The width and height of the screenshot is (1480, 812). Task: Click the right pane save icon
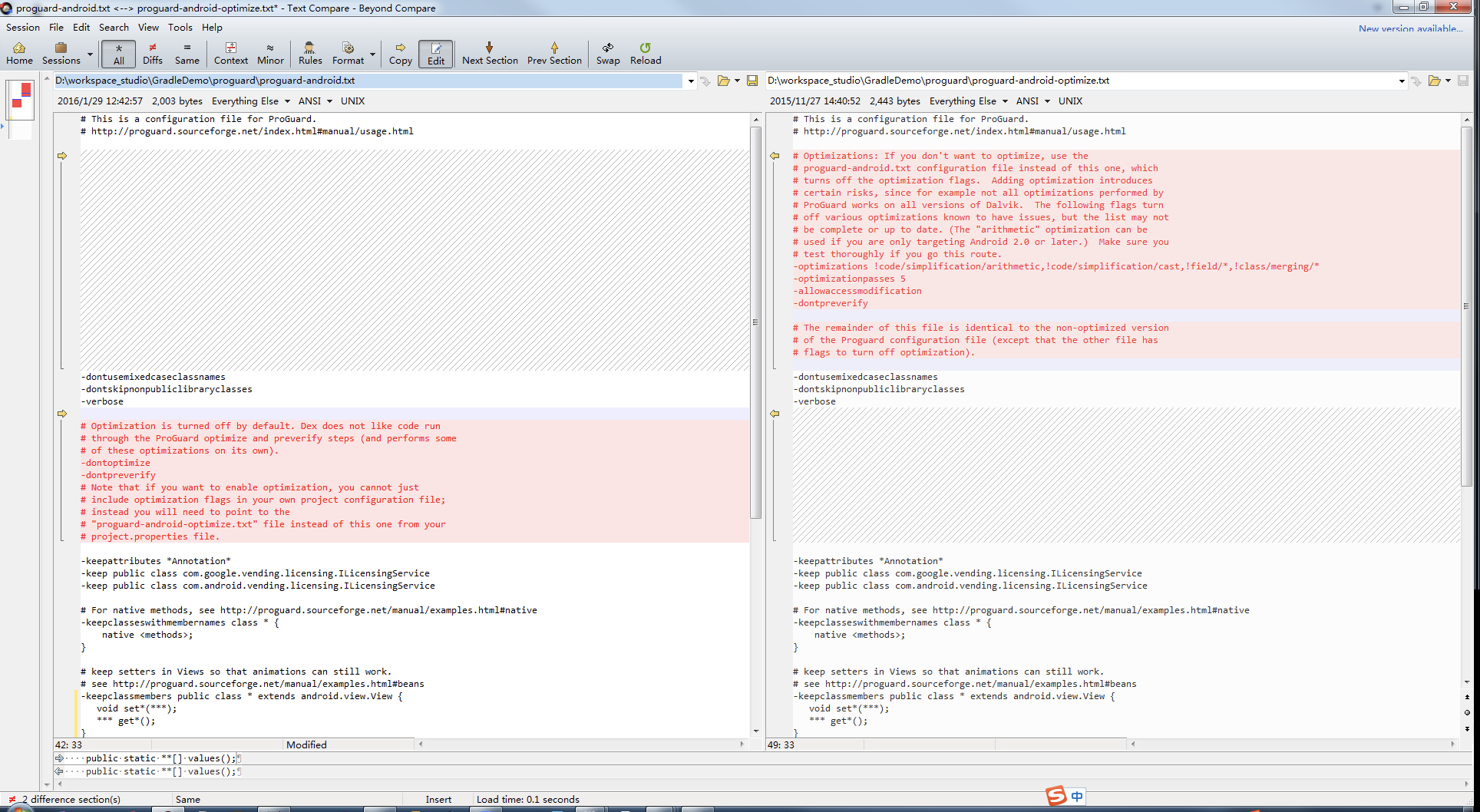click(1463, 81)
